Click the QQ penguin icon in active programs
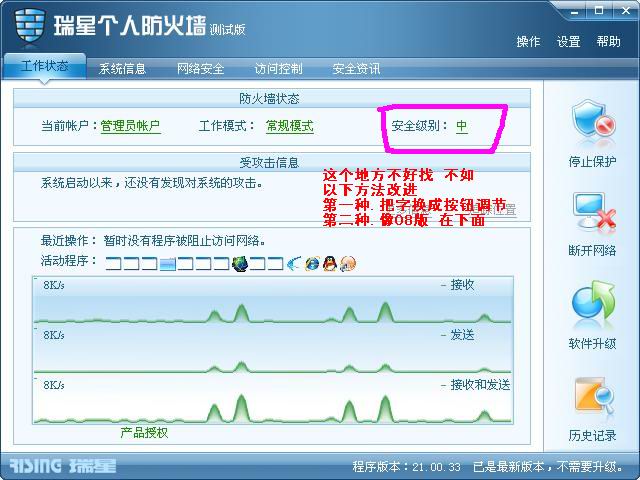Screen dimensions: 640x480 (x=330, y=264)
